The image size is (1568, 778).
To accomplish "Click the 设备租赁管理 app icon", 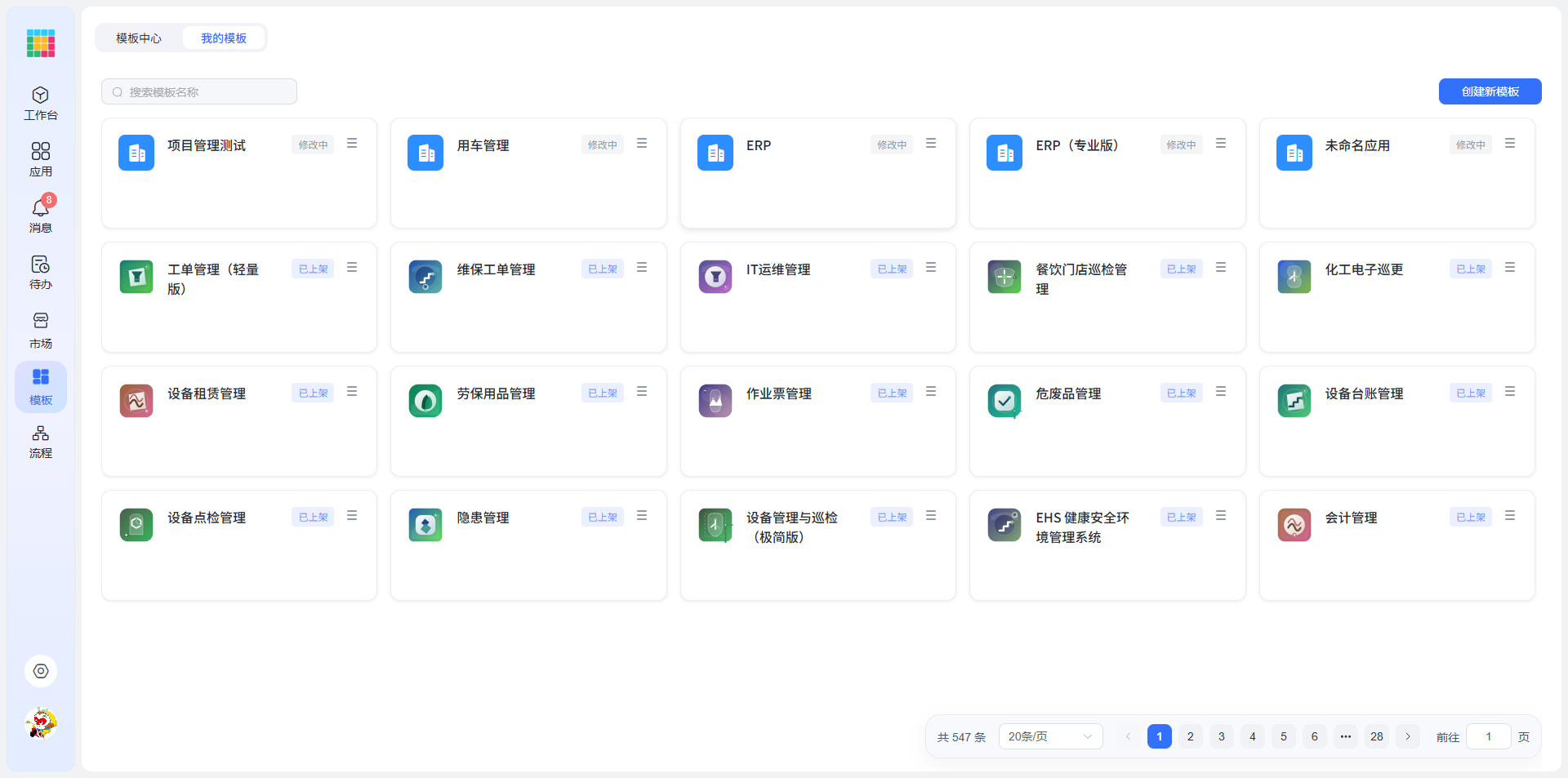I will [136, 401].
